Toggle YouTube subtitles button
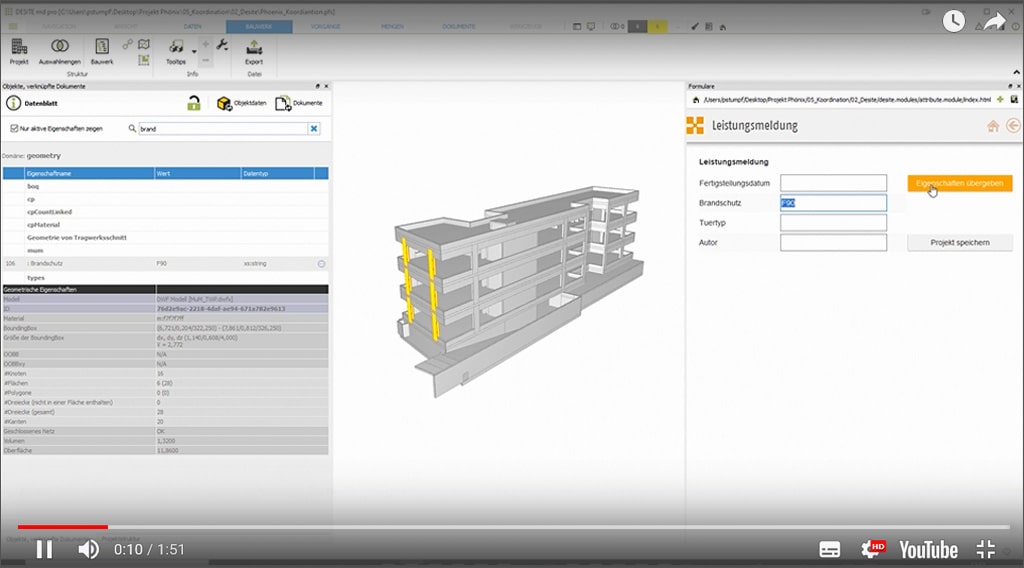 (830, 549)
